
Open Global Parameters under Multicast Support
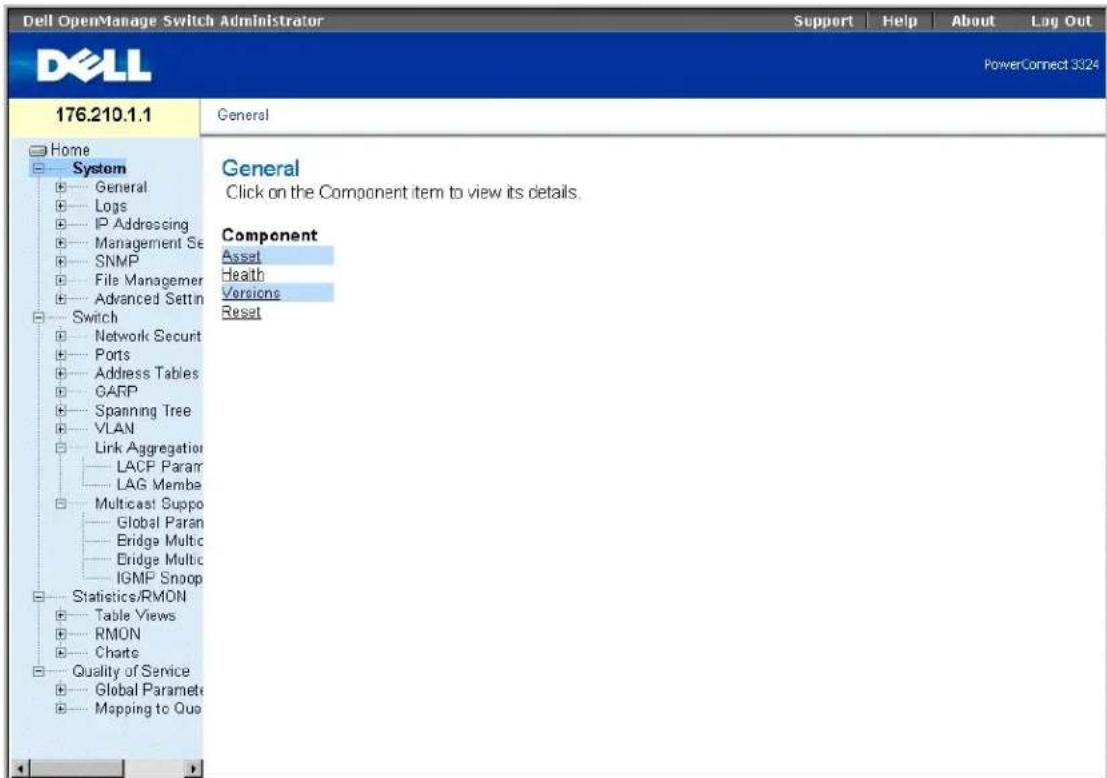(x=160, y=522)
